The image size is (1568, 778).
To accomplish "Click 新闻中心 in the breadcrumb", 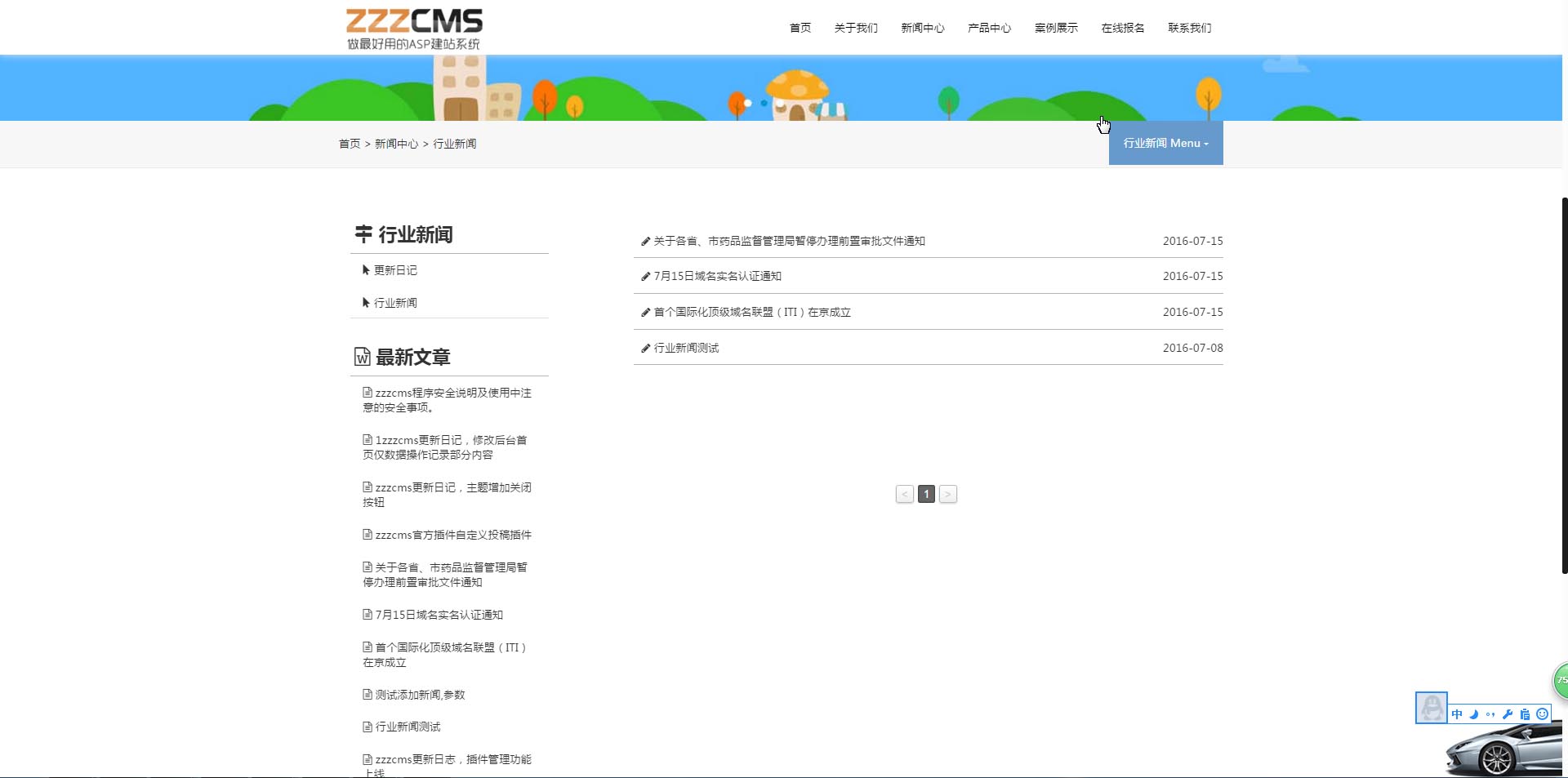I will tap(396, 144).
